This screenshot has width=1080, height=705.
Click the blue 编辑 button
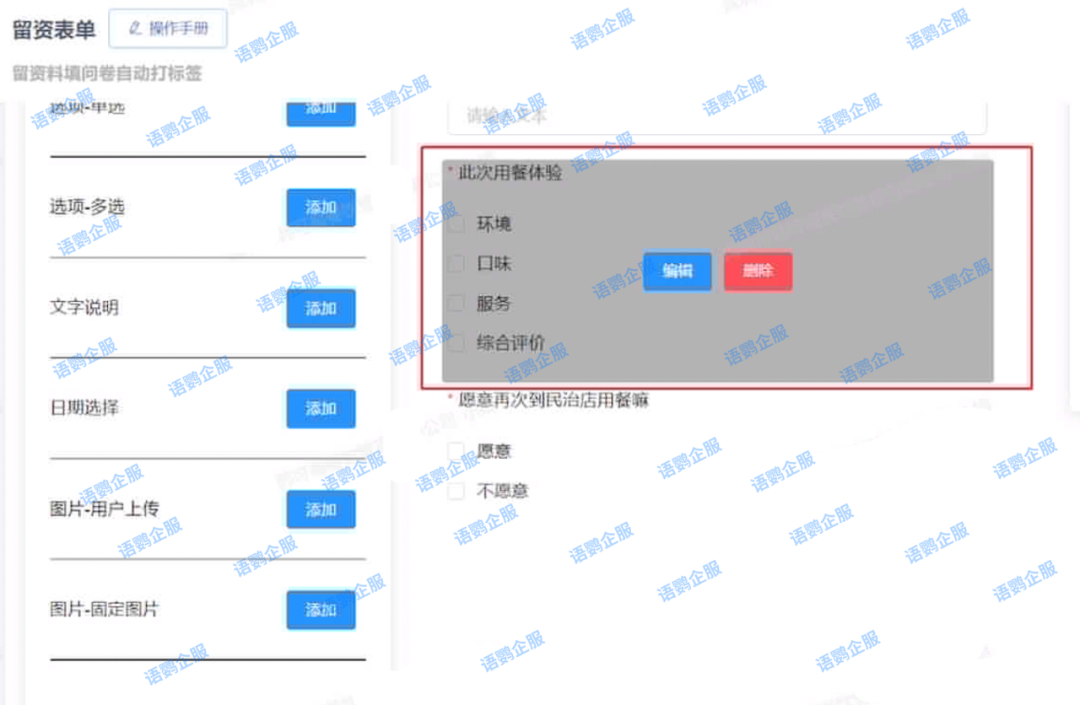[677, 271]
